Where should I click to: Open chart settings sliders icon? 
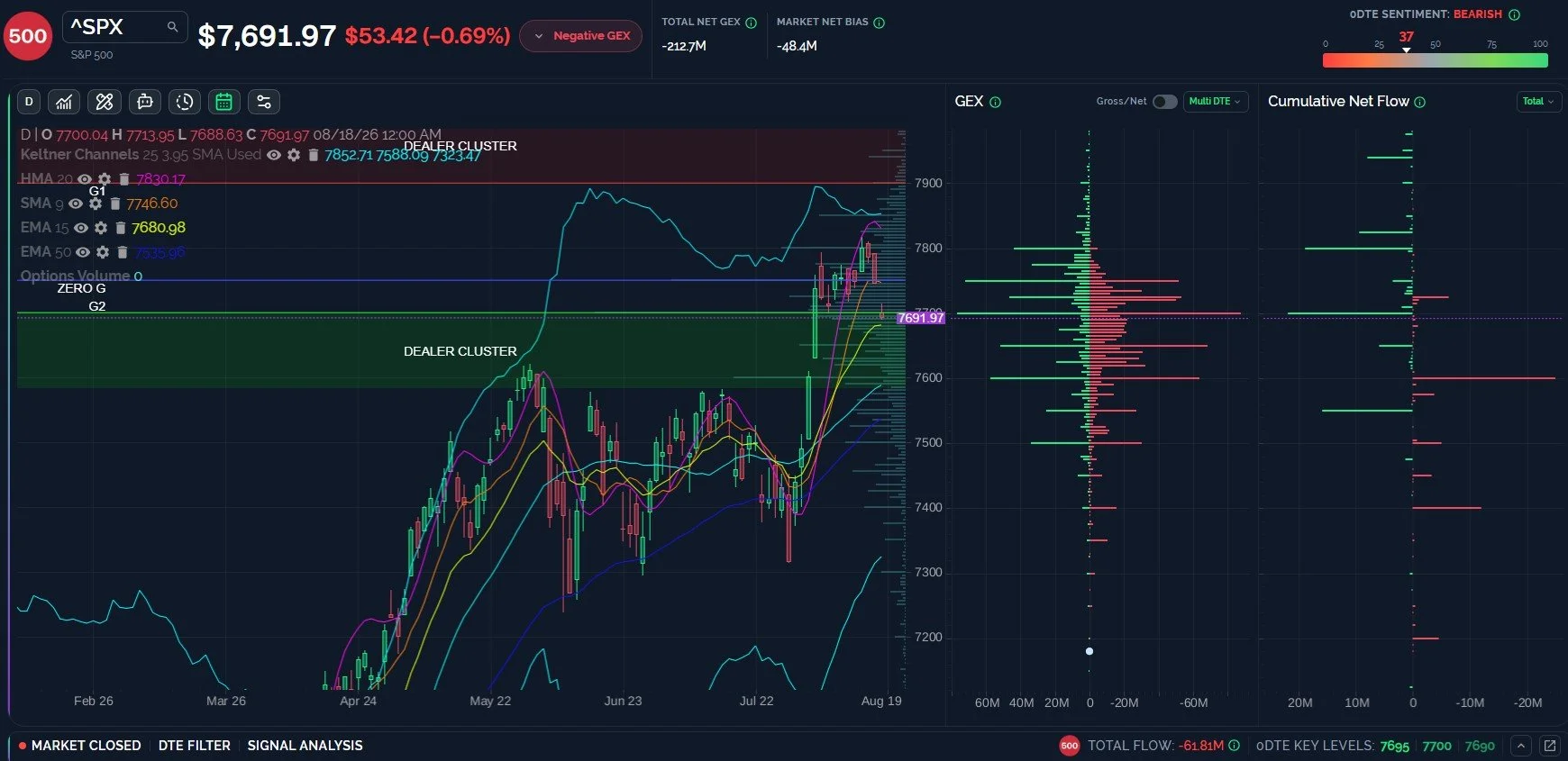[264, 102]
